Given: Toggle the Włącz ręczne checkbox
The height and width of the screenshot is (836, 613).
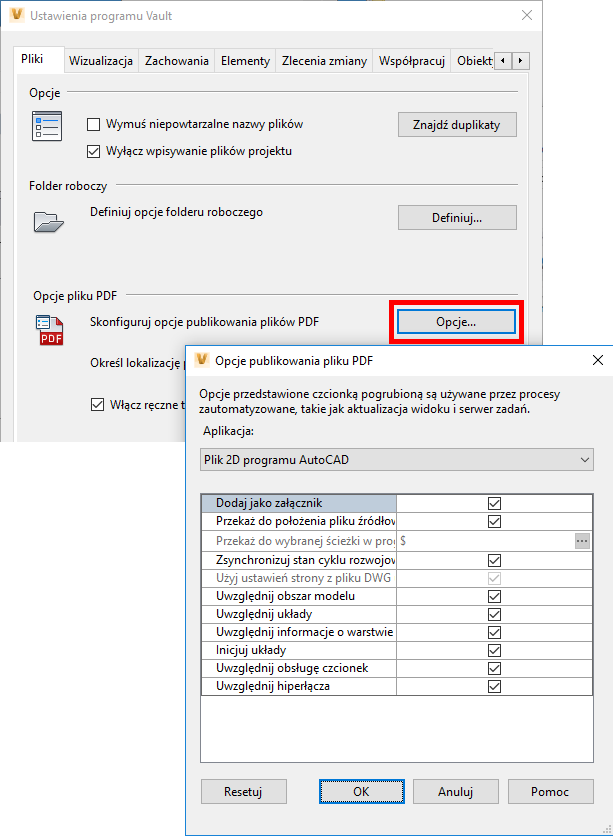Looking at the screenshot, I should (x=98, y=405).
